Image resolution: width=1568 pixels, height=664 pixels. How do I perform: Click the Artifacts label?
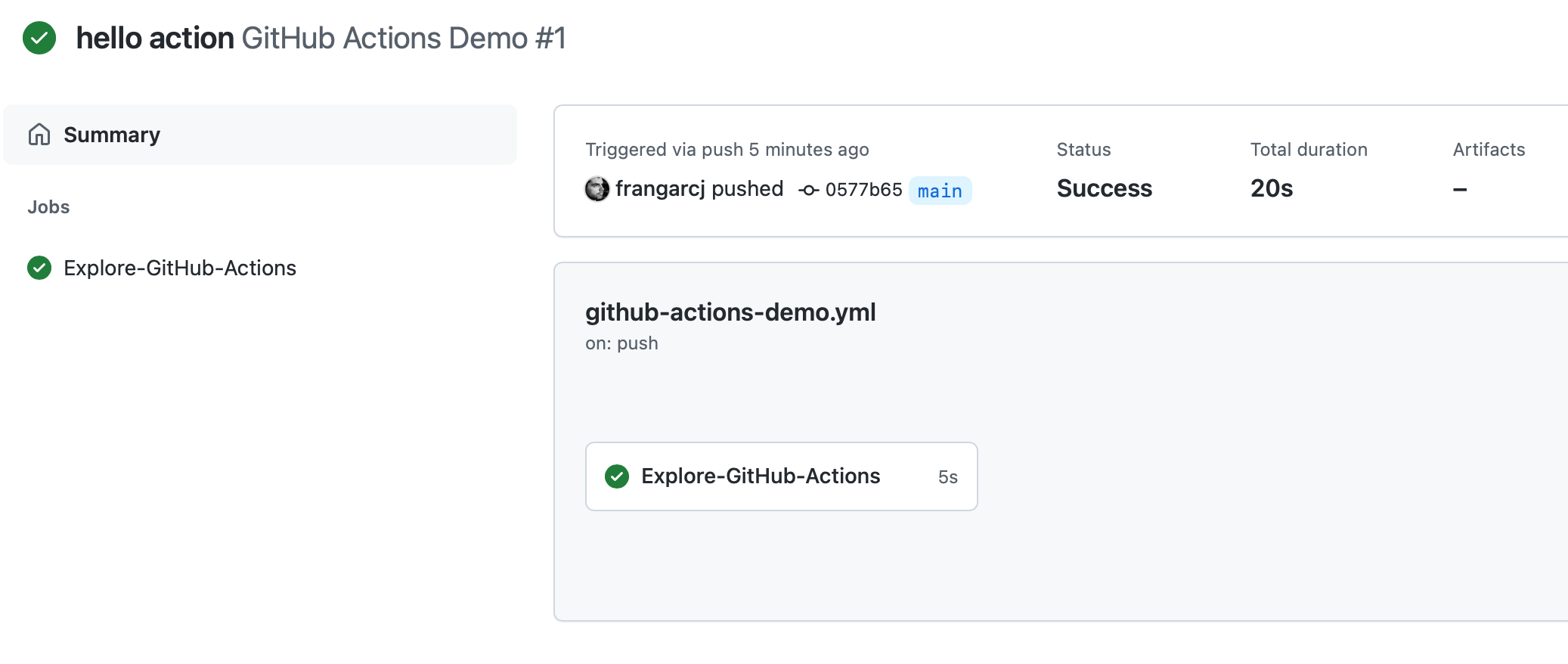click(x=1489, y=150)
